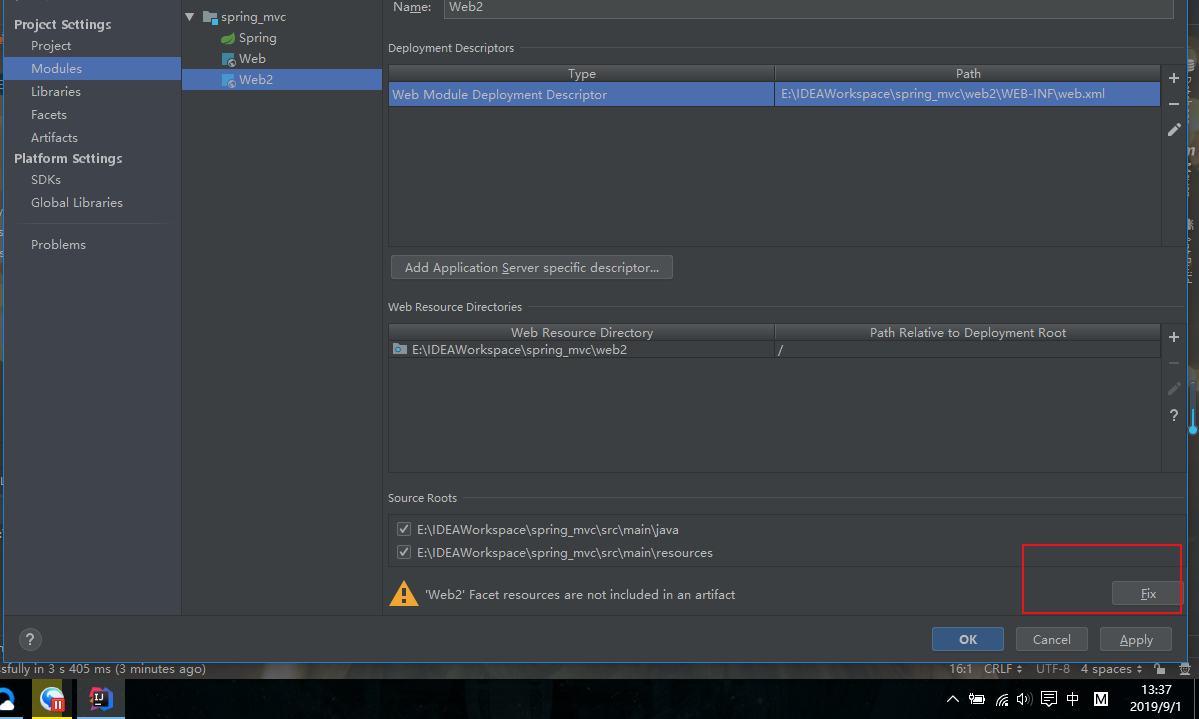Click the Fix button for Web2 facet
The image size is (1199, 719).
pos(1147,594)
